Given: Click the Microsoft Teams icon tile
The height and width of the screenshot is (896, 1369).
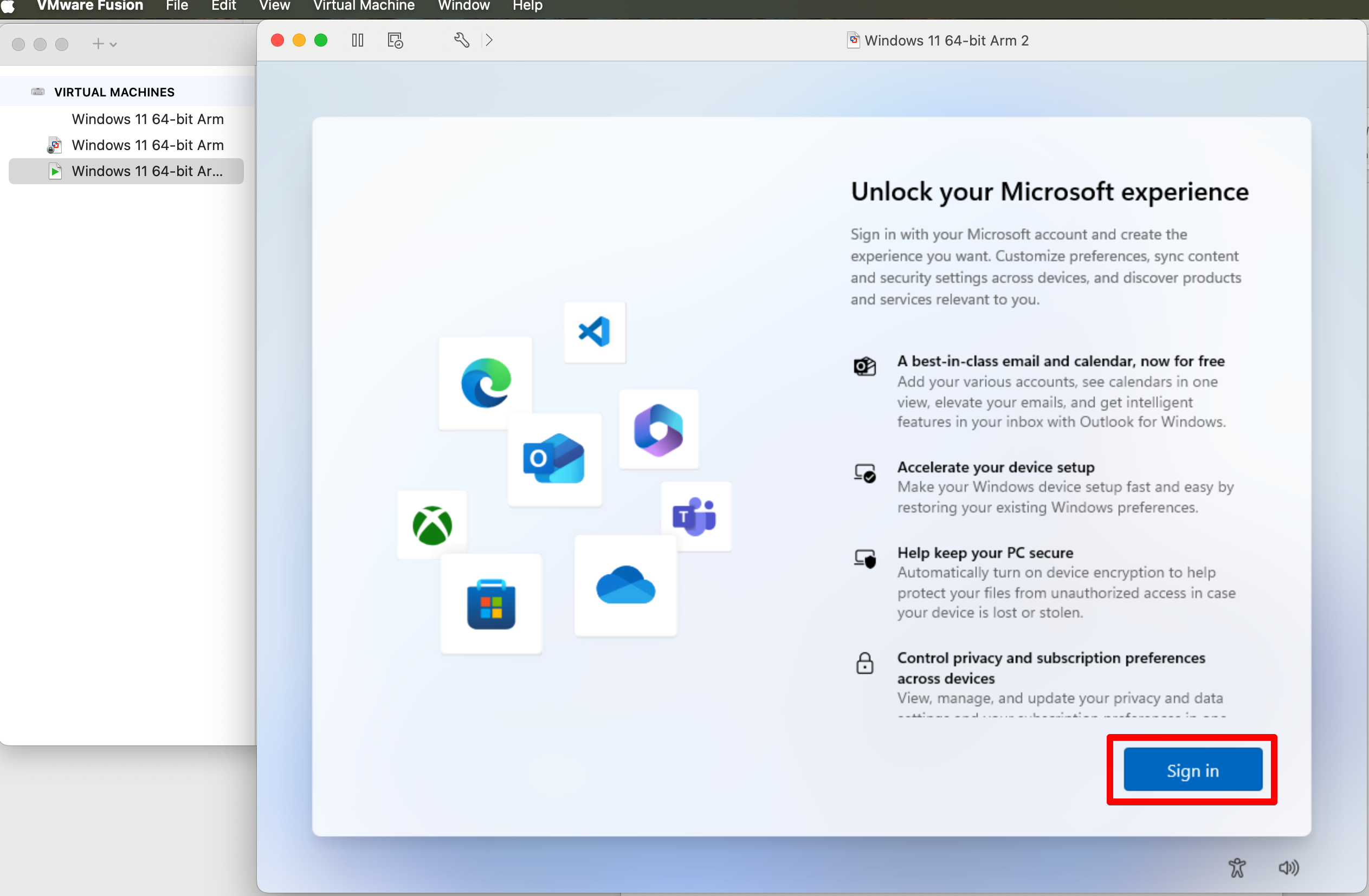Looking at the screenshot, I should (x=695, y=516).
